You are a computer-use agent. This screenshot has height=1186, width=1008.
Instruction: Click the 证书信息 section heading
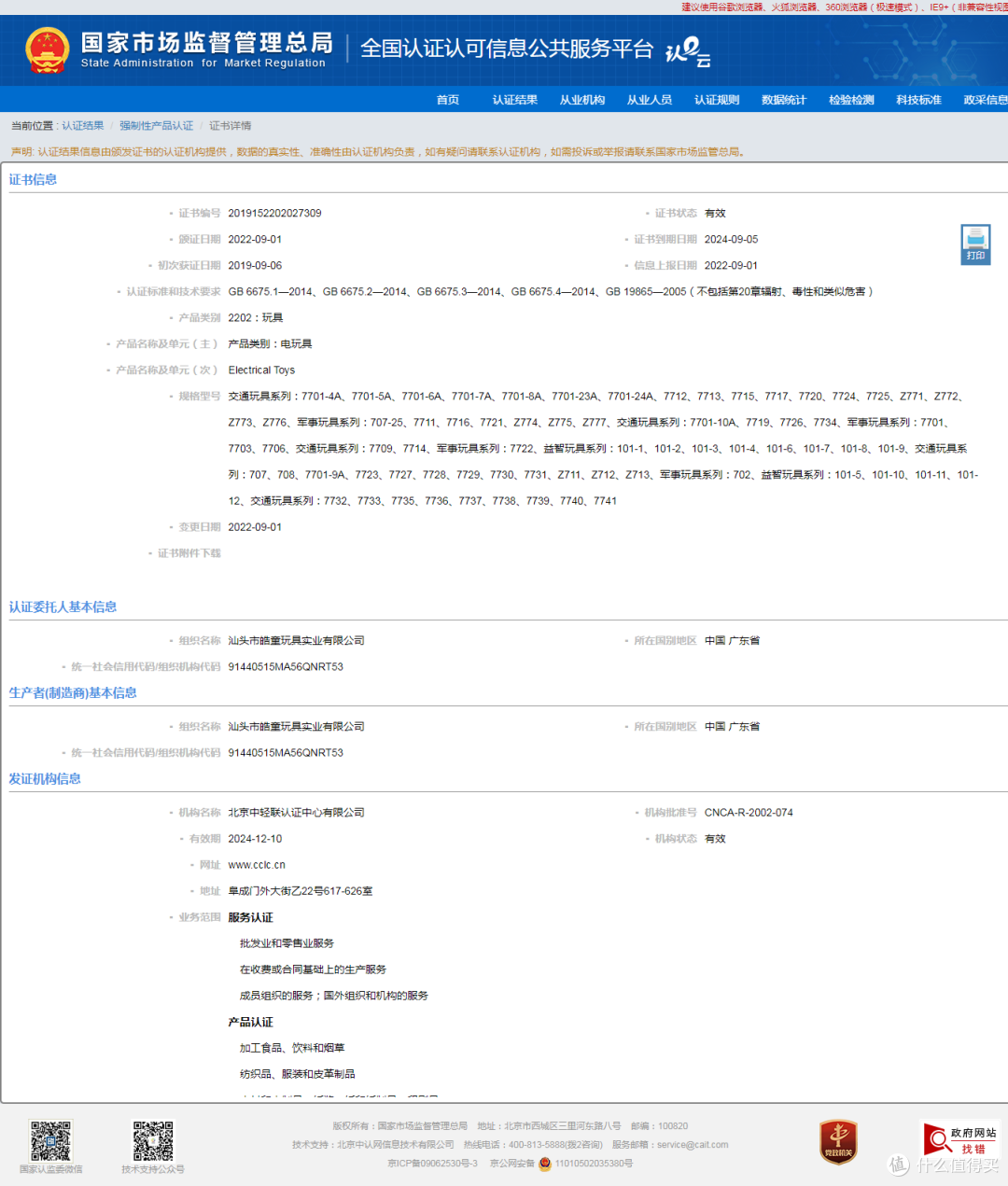33,179
